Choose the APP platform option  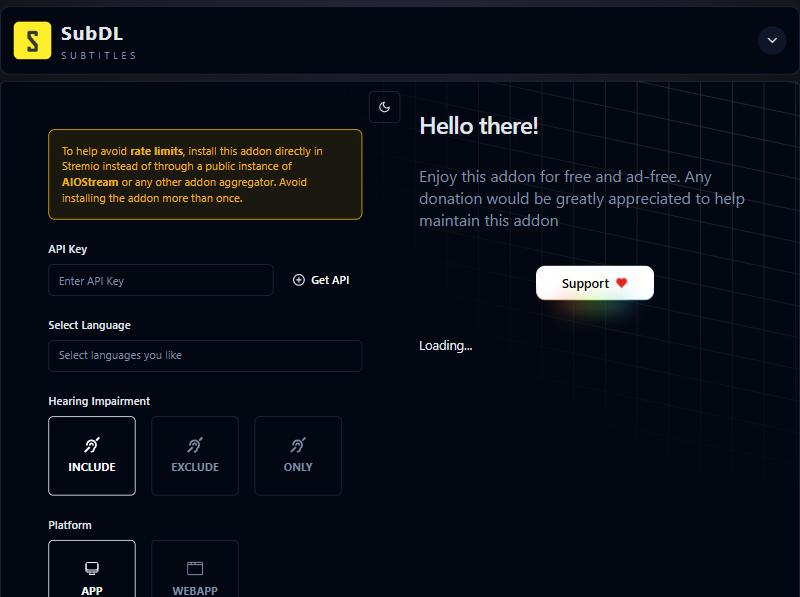point(92,569)
